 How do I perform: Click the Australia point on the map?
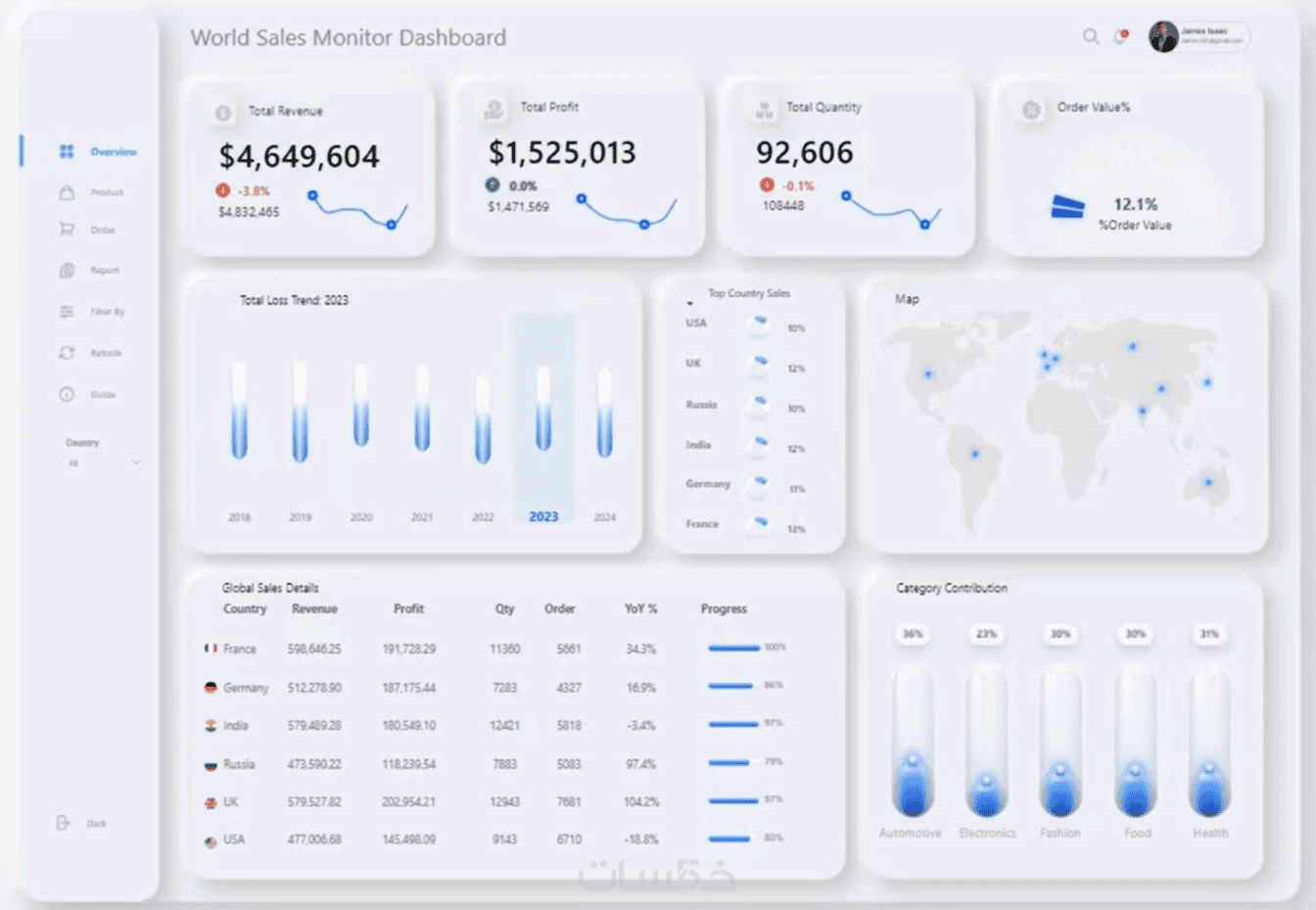coord(1208,483)
